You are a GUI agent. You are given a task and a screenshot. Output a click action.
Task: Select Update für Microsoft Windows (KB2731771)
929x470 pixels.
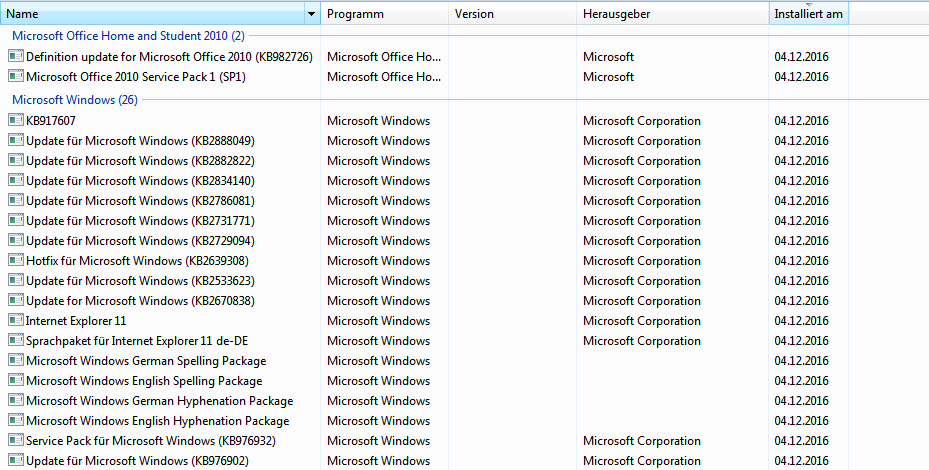(x=140, y=221)
